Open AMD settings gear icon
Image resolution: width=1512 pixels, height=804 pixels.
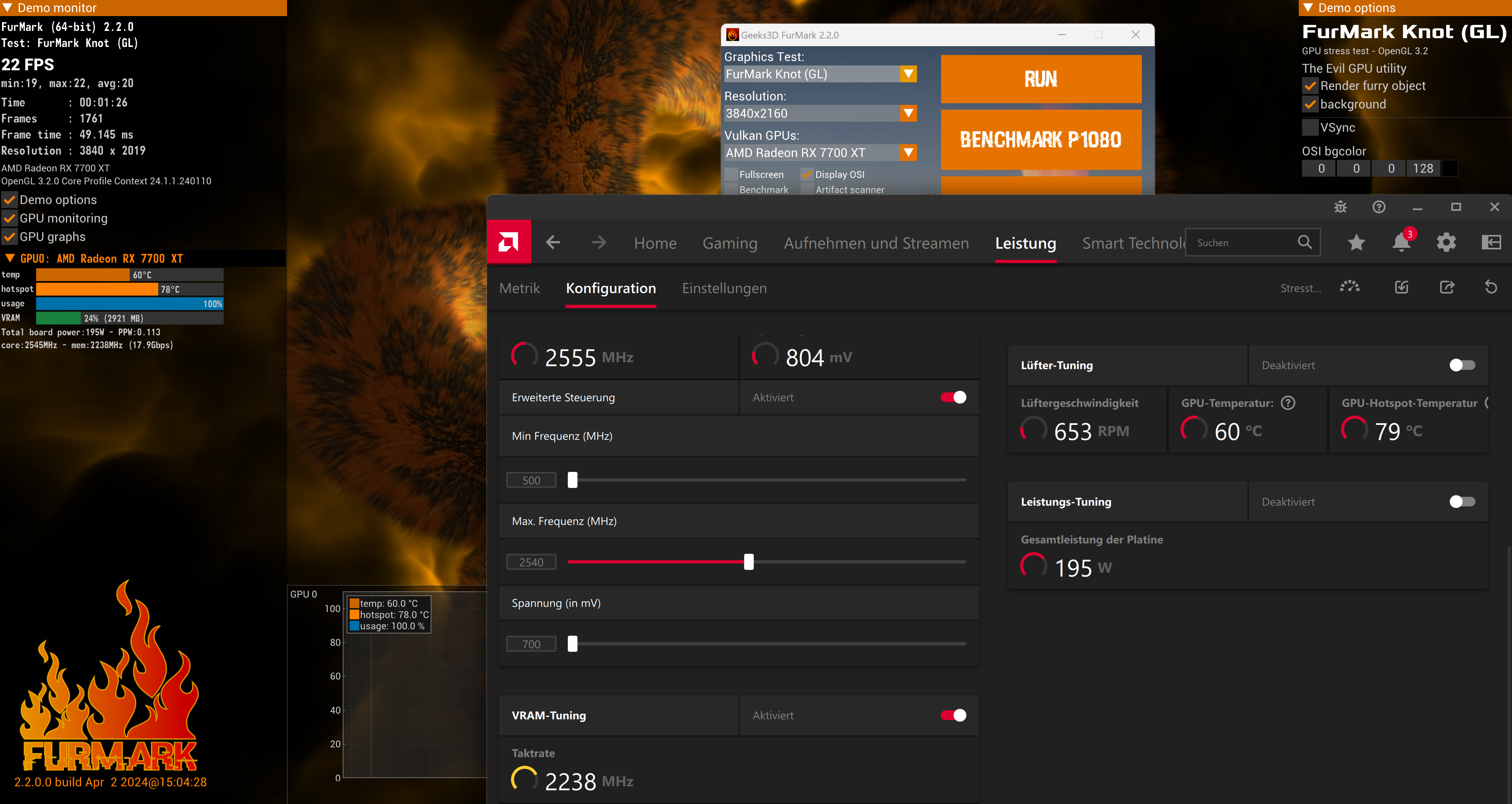(1446, 242)
